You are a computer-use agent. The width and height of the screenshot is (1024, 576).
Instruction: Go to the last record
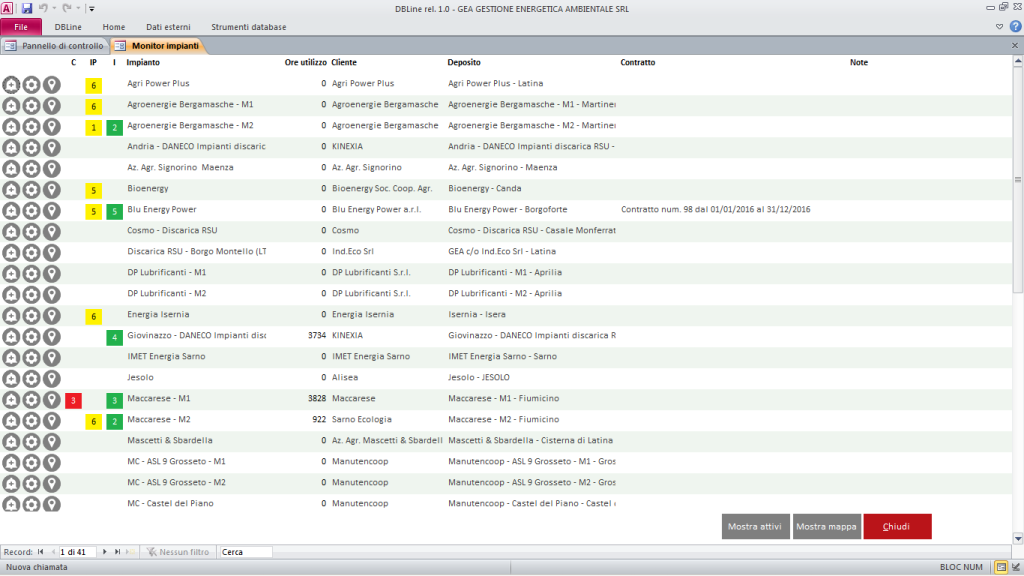118,552
